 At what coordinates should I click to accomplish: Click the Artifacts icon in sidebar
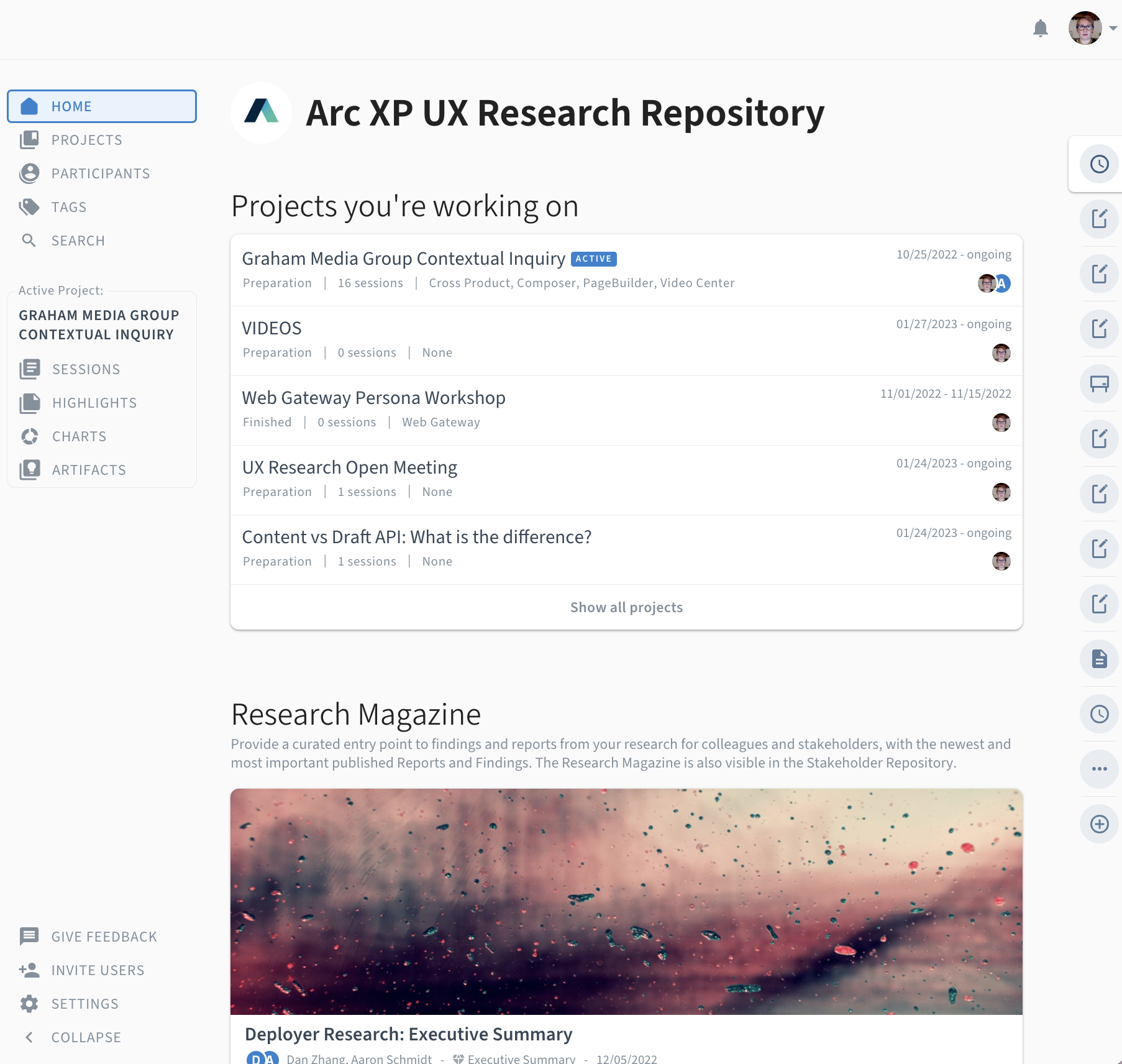[x=30, y=470]
